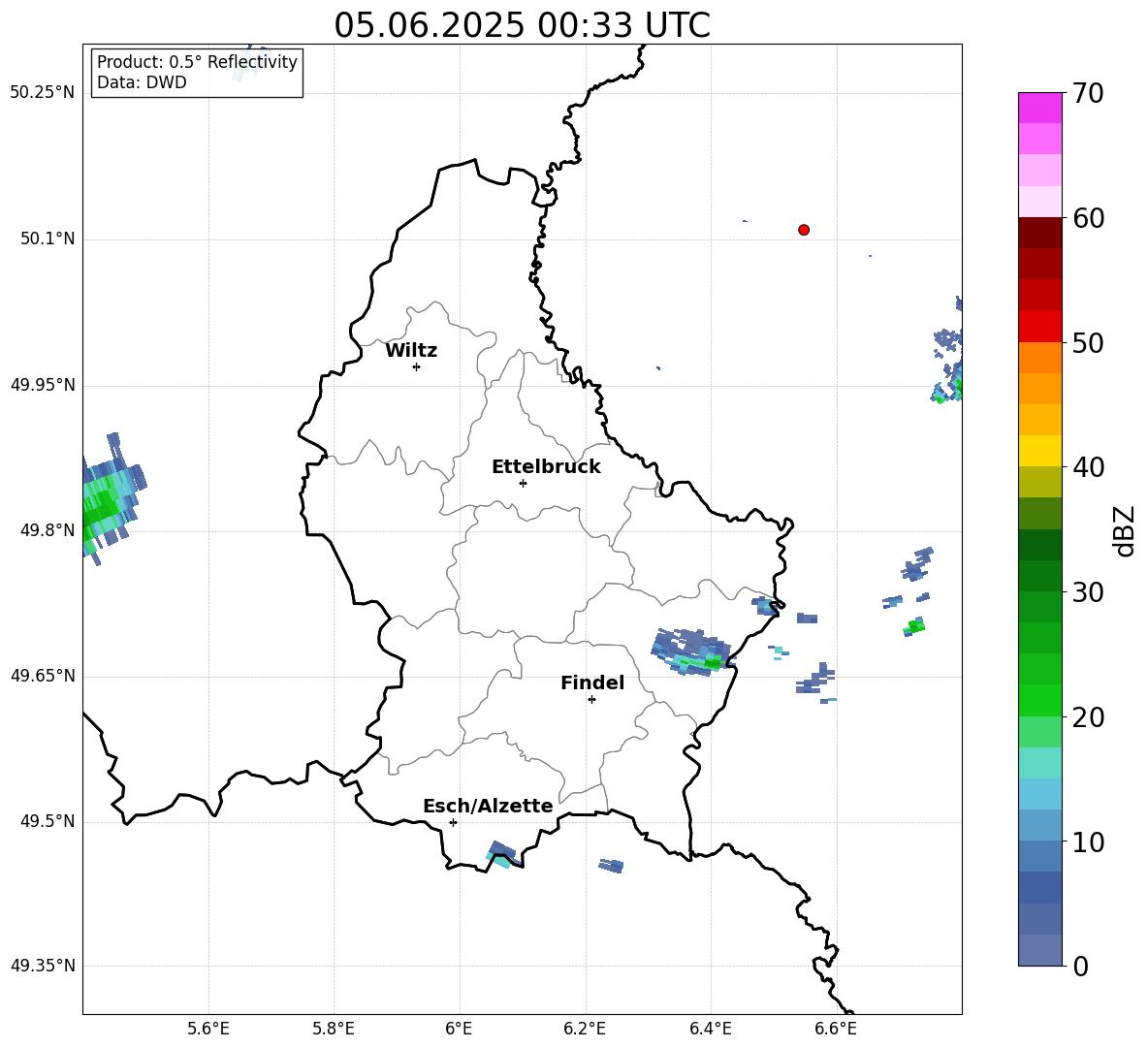The width and height of the screenshot is (1148, 1048).
Task: Click the Esch/Alzette station label
Action: click(x=488, y=806)
